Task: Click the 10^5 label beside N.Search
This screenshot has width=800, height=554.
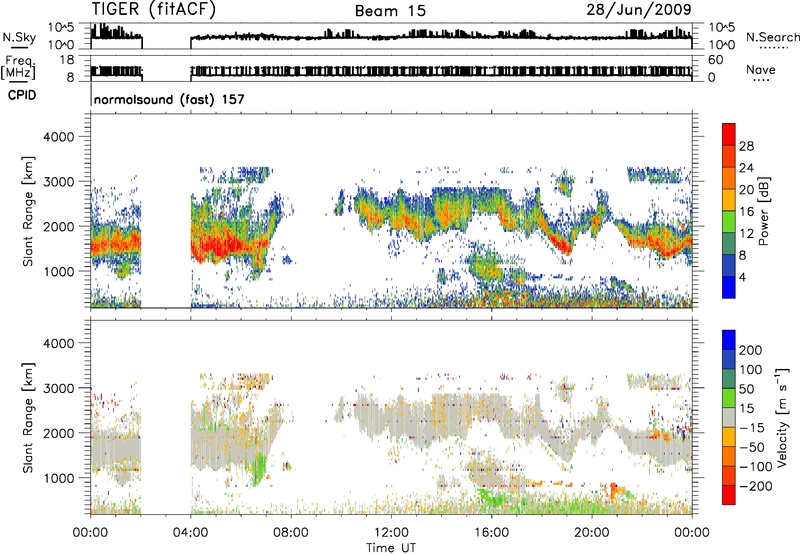Action: (721, 28)
